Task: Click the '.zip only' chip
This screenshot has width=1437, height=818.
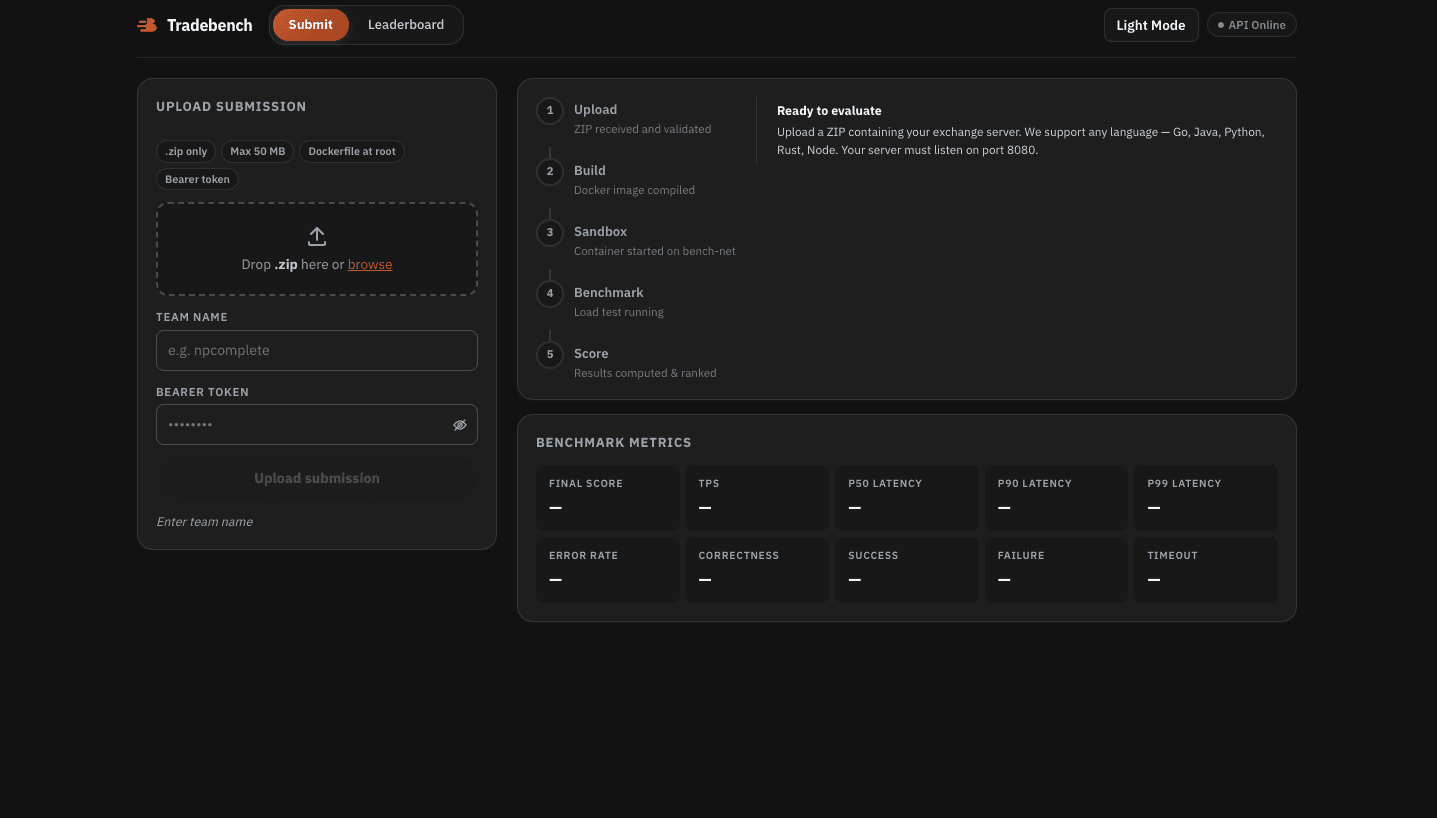Action: point(186,152)
